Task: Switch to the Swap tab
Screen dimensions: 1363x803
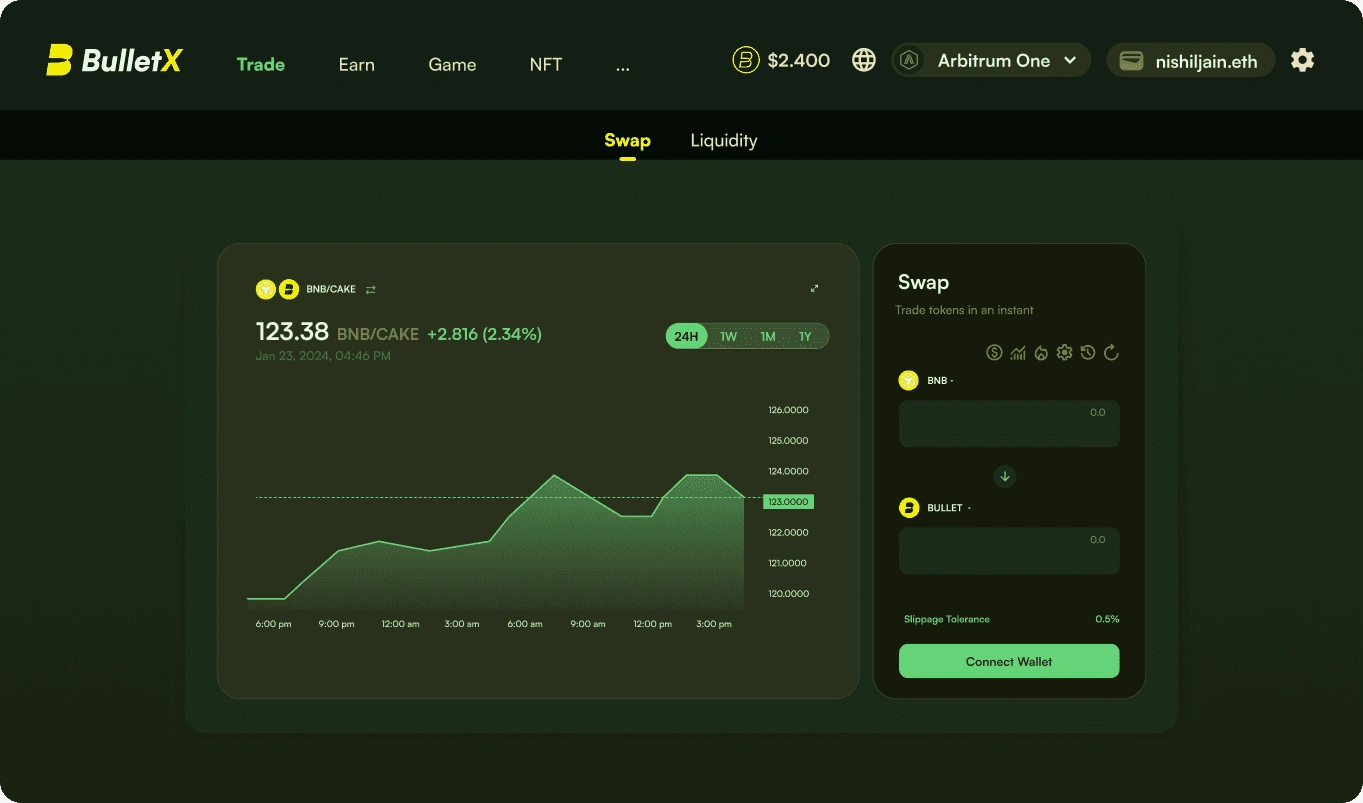Action: [x=627, y=140]
